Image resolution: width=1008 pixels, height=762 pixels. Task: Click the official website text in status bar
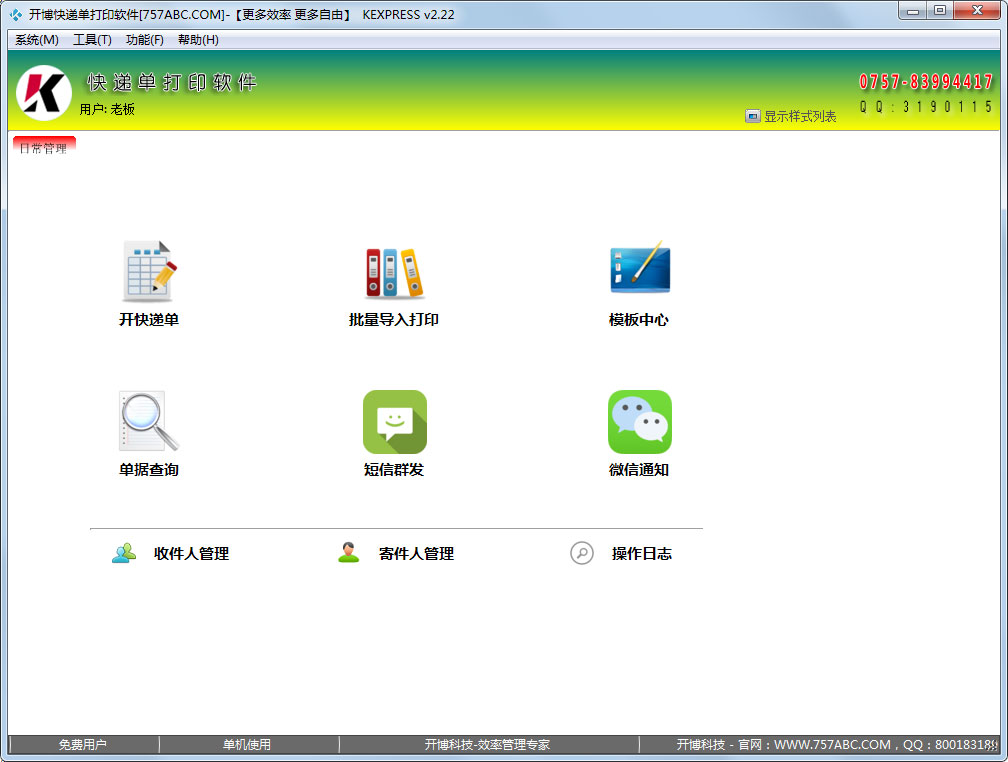[x=820, y=745]
